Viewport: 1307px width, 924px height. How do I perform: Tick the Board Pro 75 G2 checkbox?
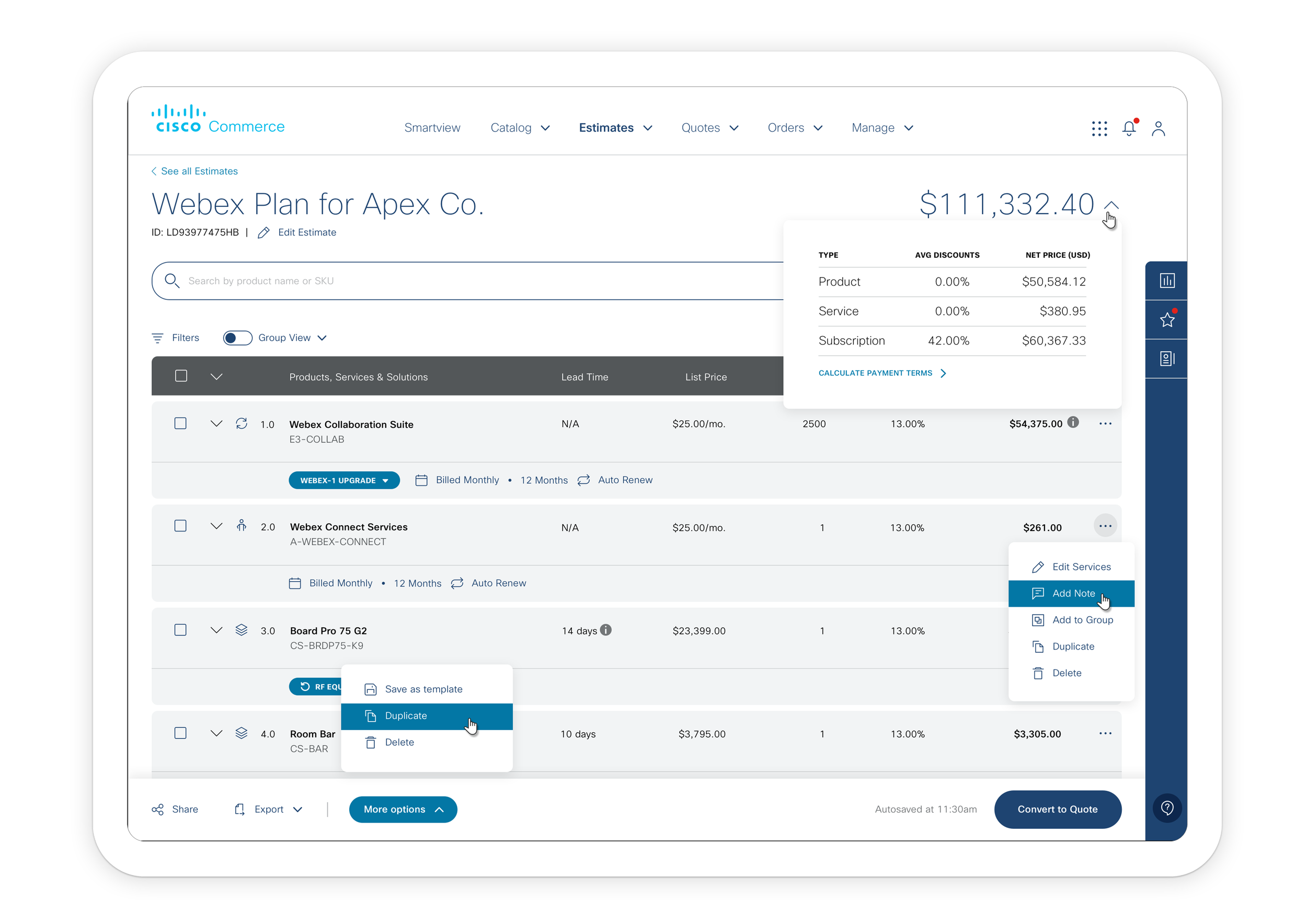(x=180, y=630)
